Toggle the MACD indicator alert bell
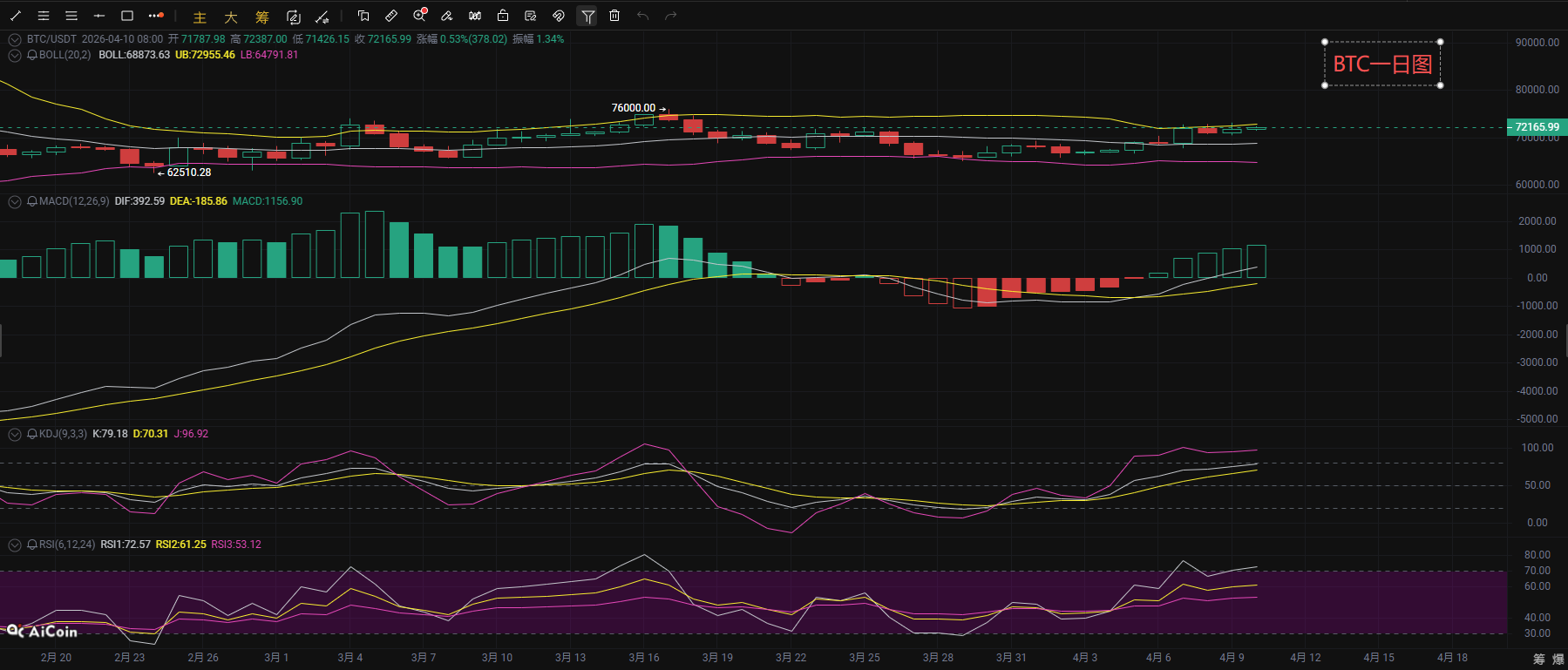Image resolution: width=1568 pixels, height=670 pixels. (x=32, y=201)
